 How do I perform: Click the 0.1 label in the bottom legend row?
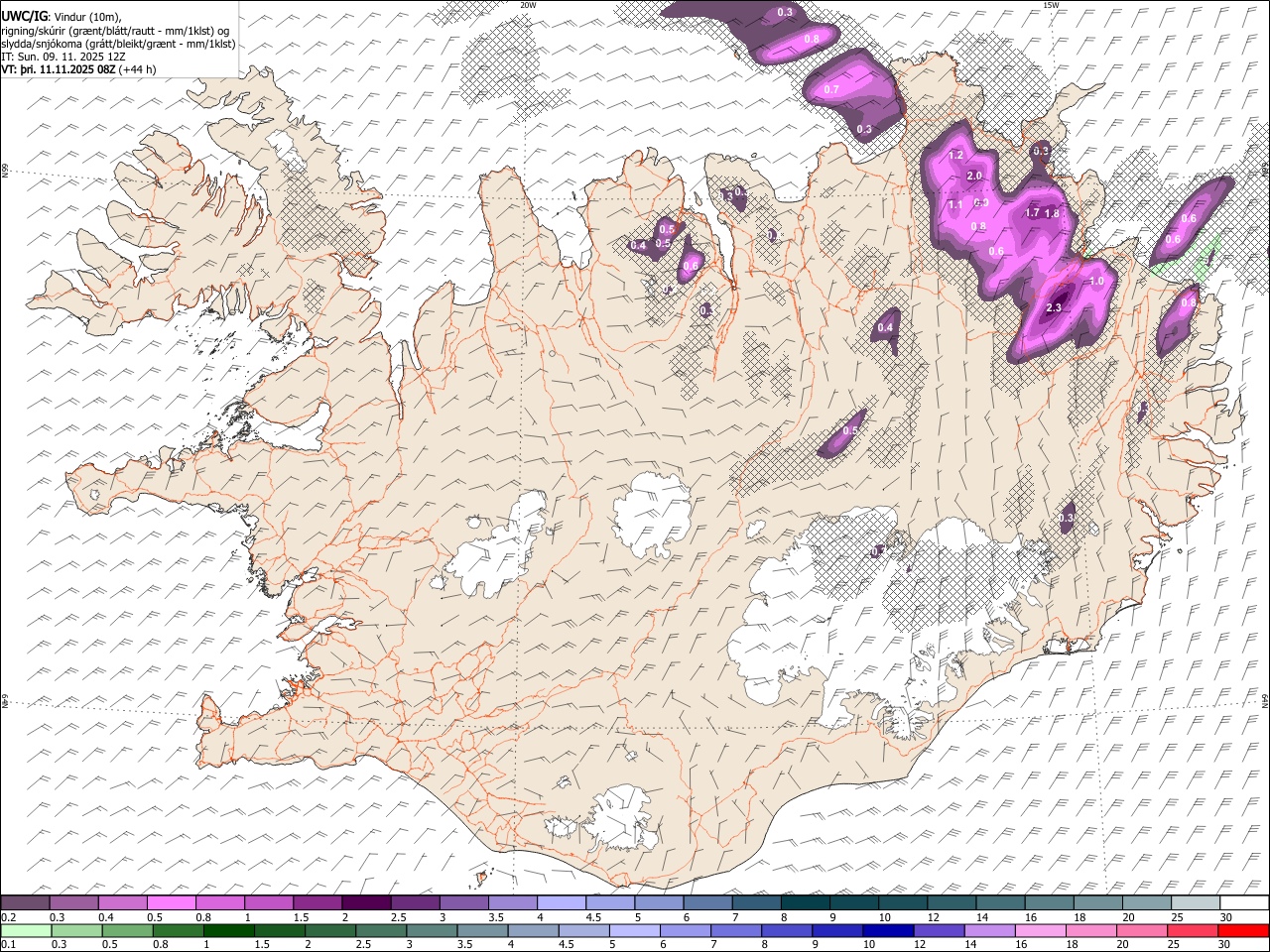click(6, 945)
